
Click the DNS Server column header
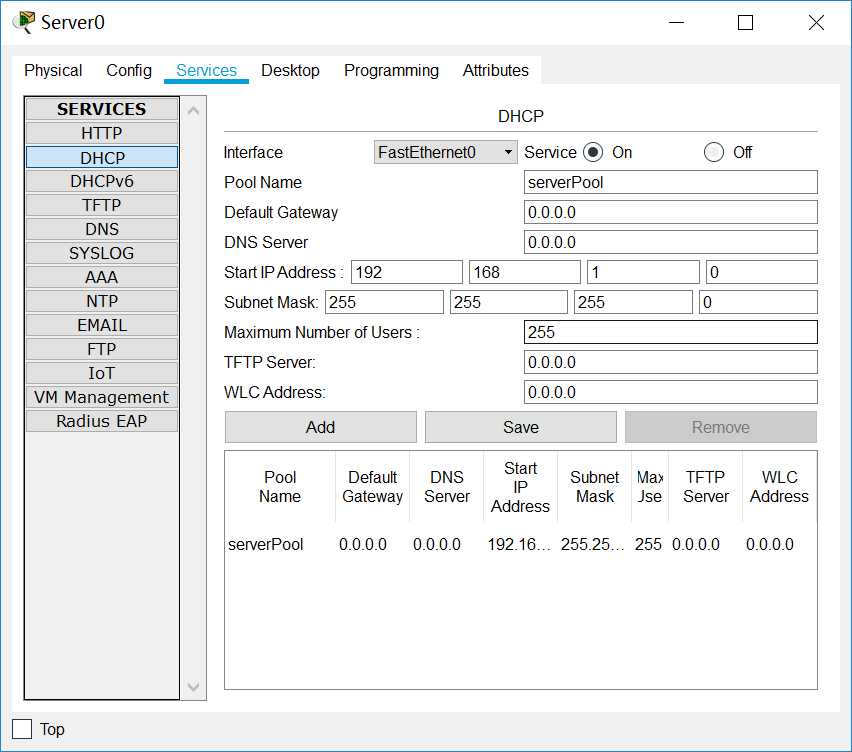coord(447,487)
